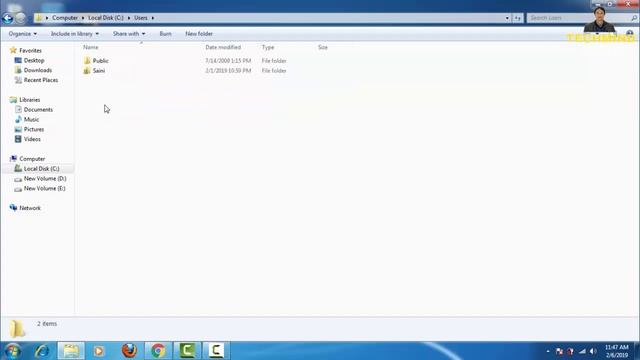Sort by the Size column header

323,47
